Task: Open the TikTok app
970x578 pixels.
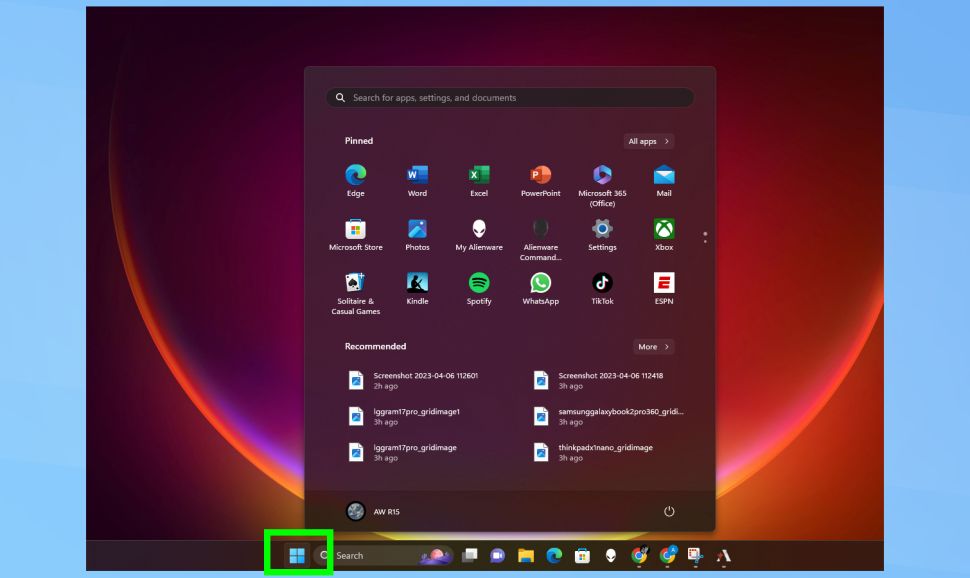Action: [x=602, y=289]
